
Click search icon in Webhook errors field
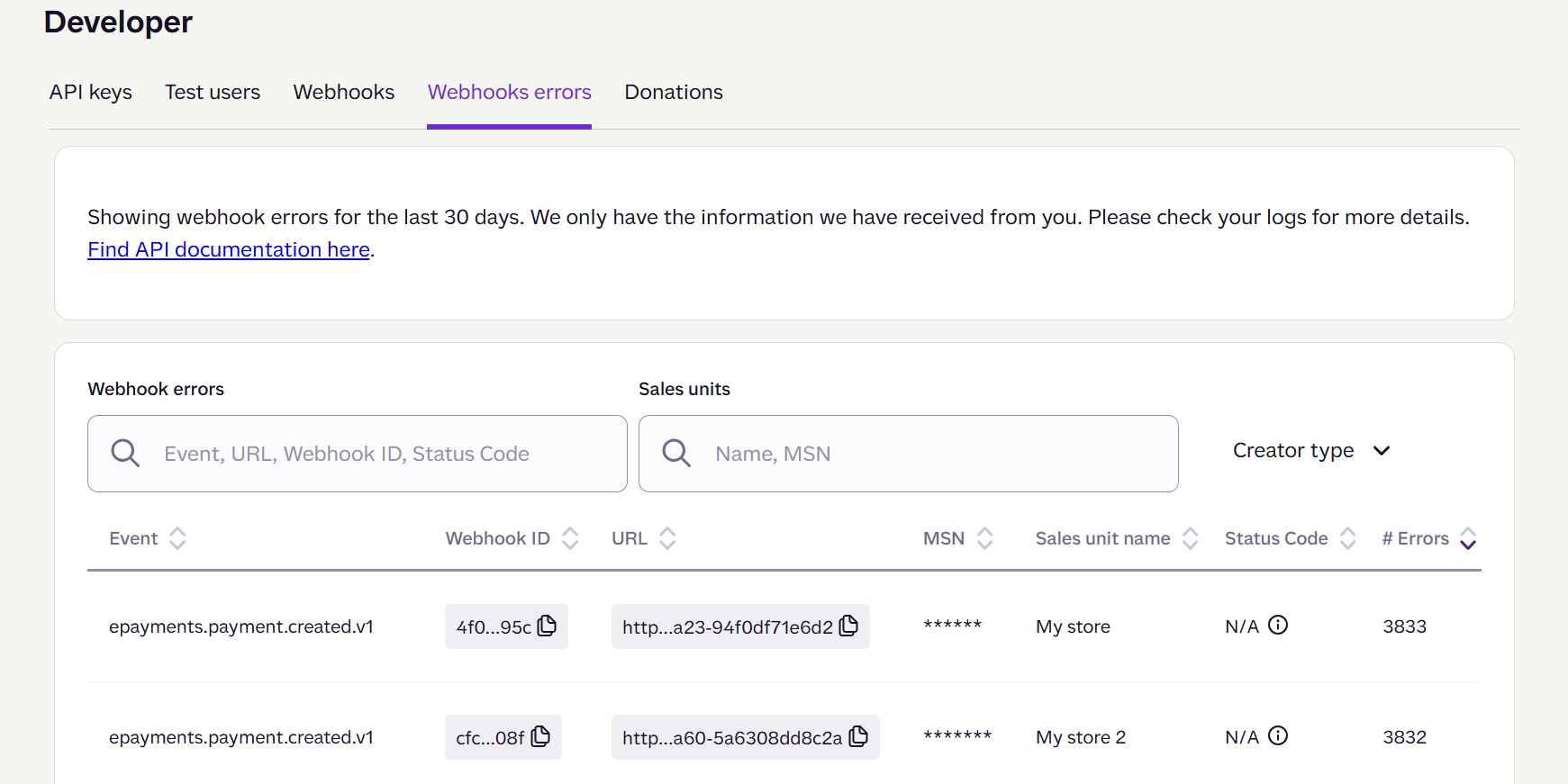click(x=125, y=453)
